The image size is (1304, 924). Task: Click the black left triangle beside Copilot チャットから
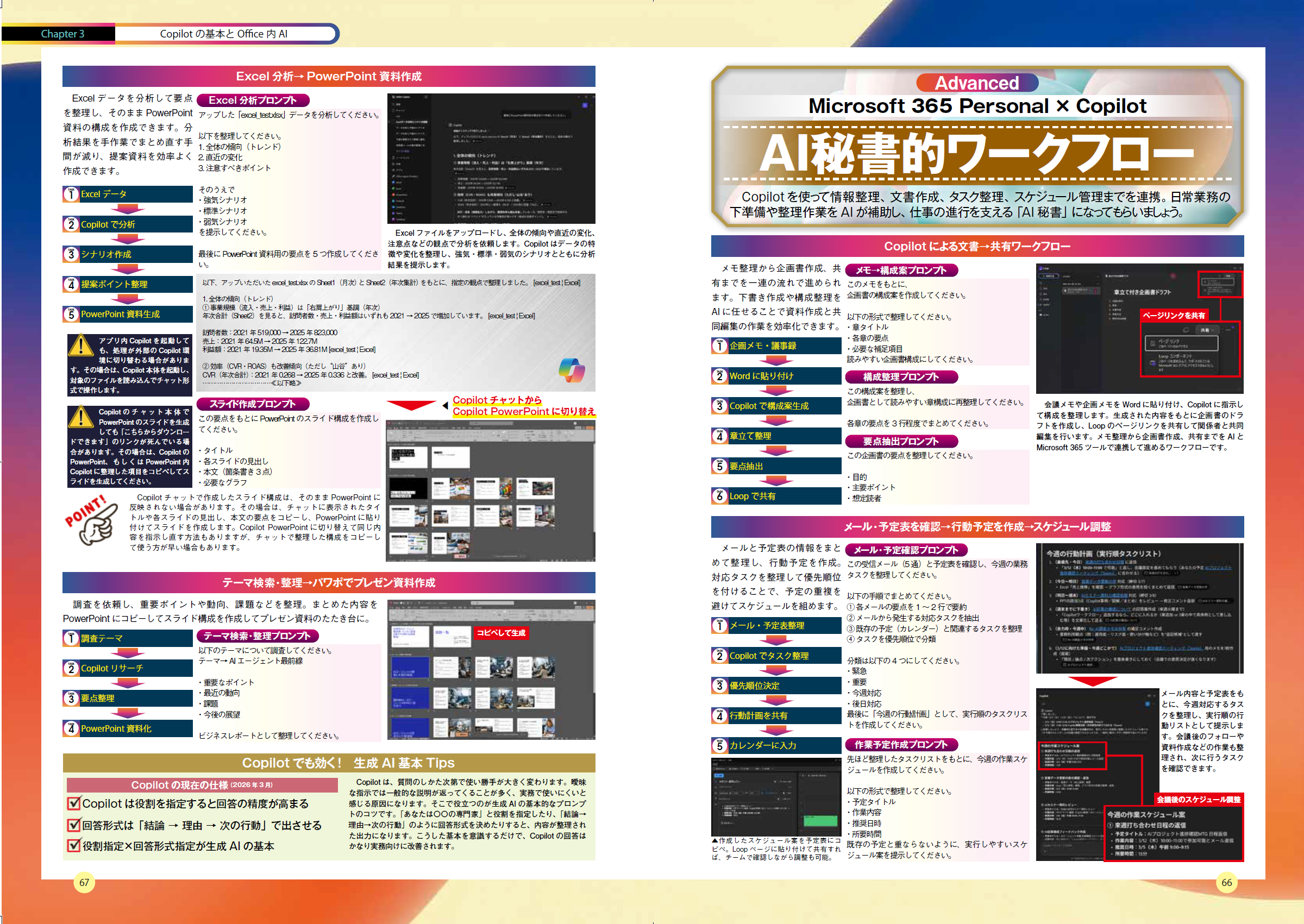pos(445,406)
